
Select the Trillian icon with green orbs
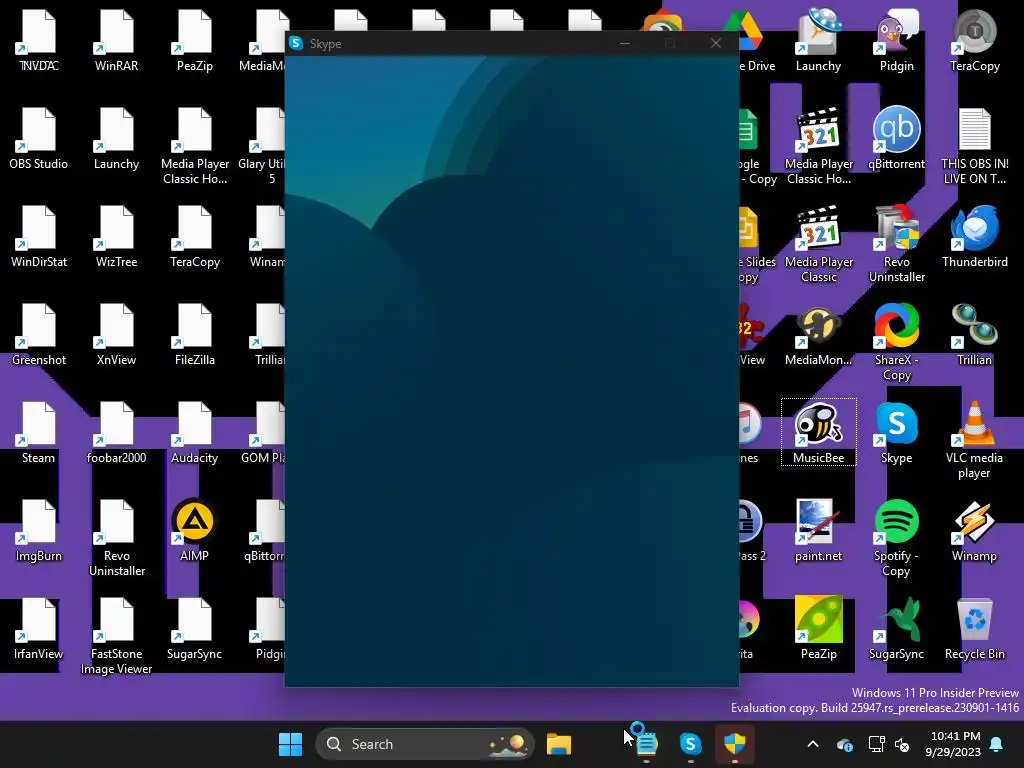point(974,334)
